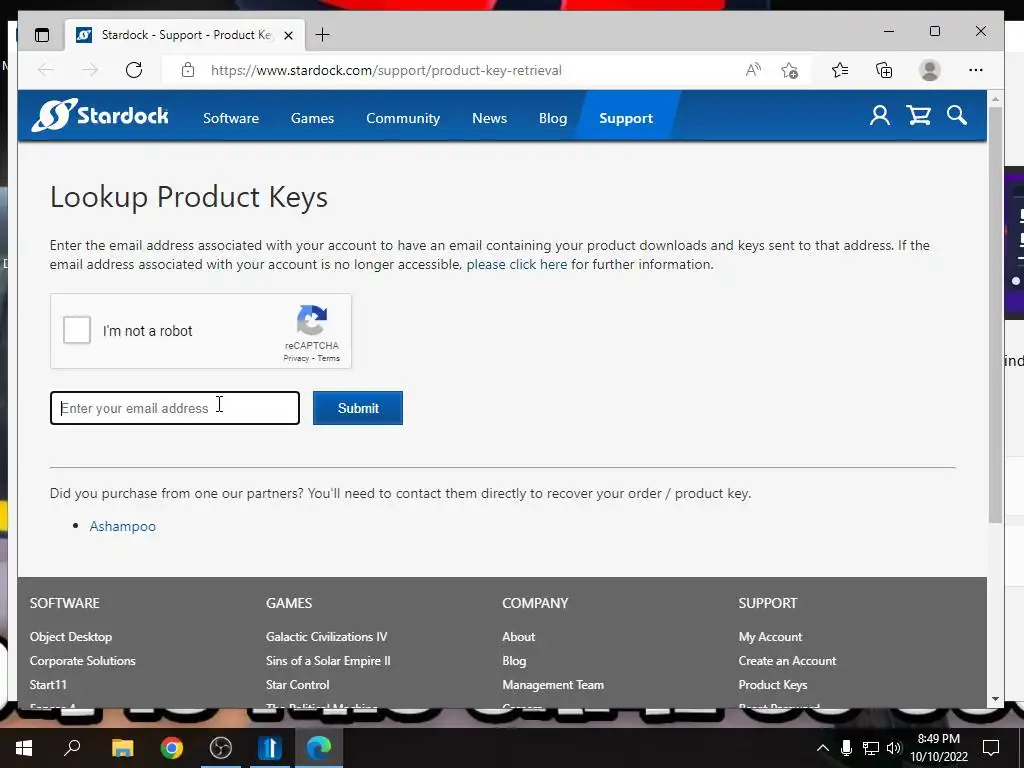Click the browser forward arrow
This screenshot has width=1024, height=768.
90,70
